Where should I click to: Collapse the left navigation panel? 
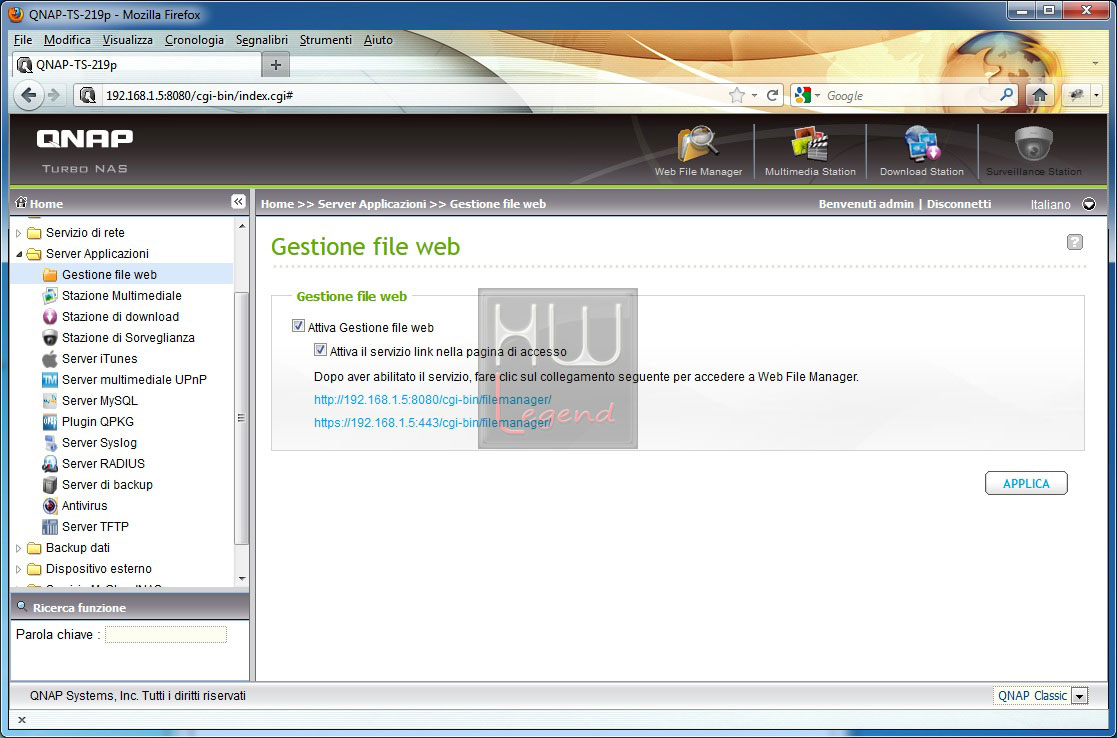(x=239, y=202)
